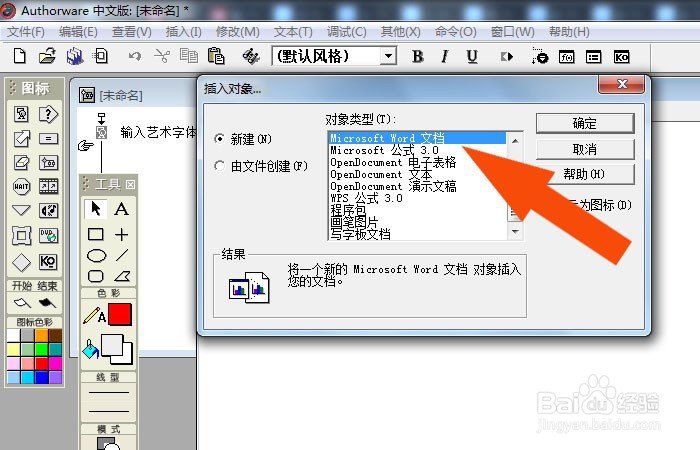Image resolution: width=700 pixels, height=450 pixels.
Task: Select the KO Knowledge Object palette icon
Action: point(48,262)
